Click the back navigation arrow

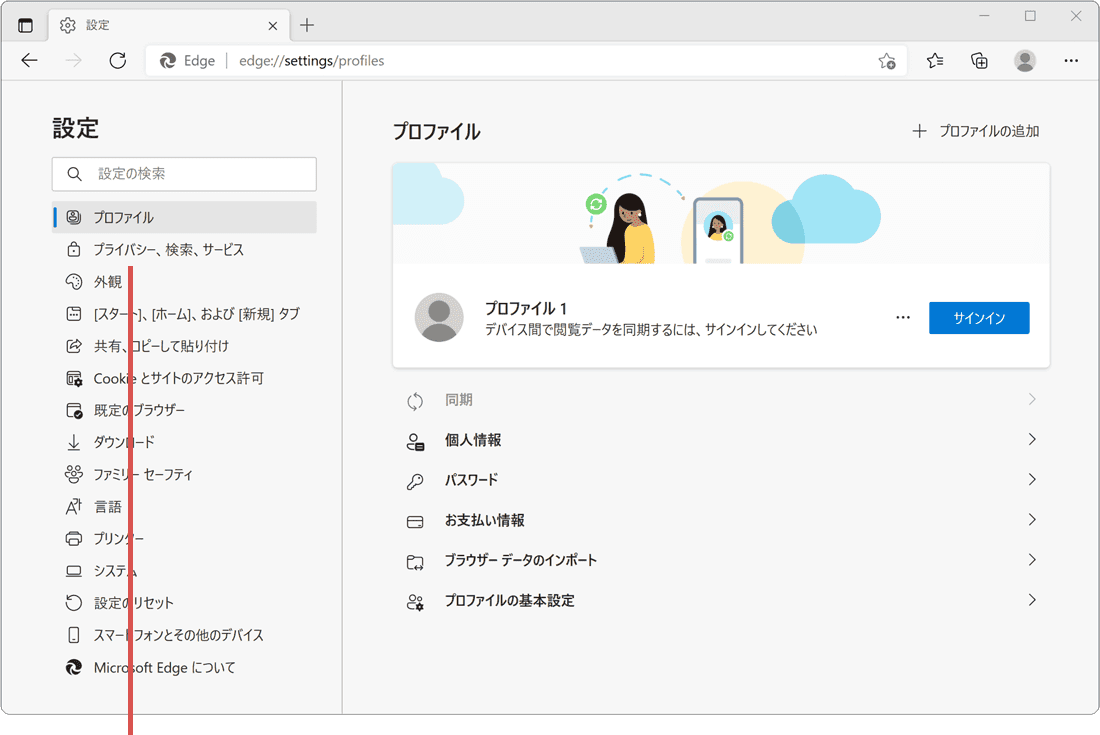click(x=29, y=61)
